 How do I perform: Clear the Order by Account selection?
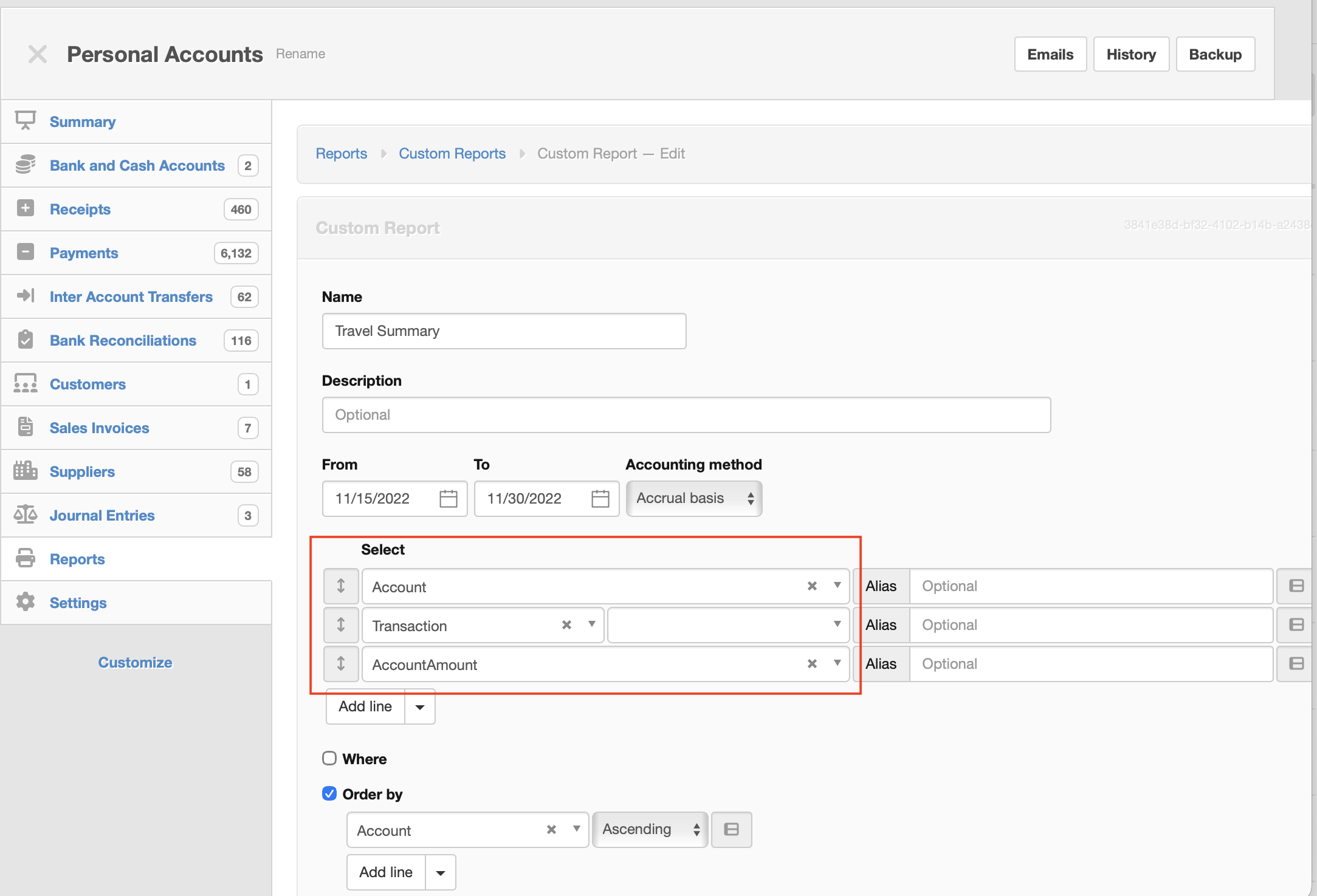pos(551,830)
